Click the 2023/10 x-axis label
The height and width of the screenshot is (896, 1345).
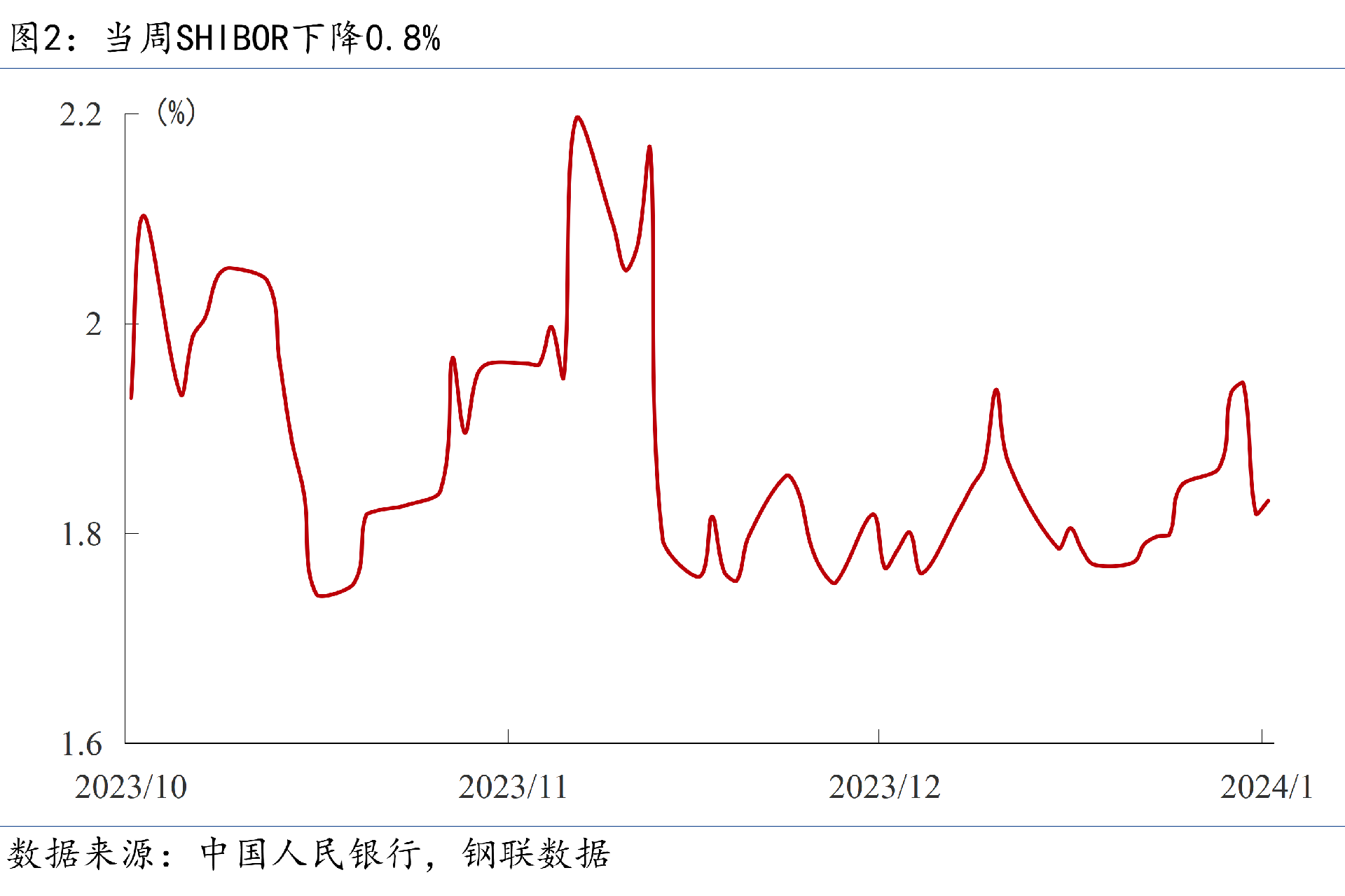tap(131, 787)
